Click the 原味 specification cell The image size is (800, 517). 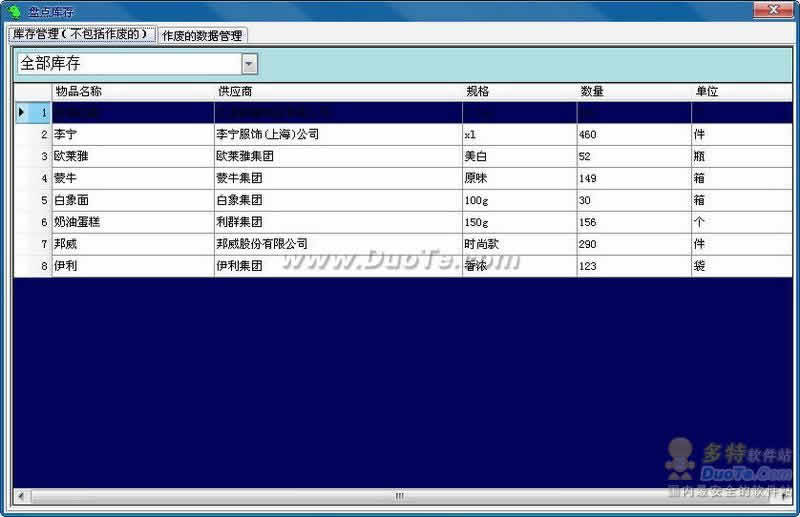pos(519,178)
